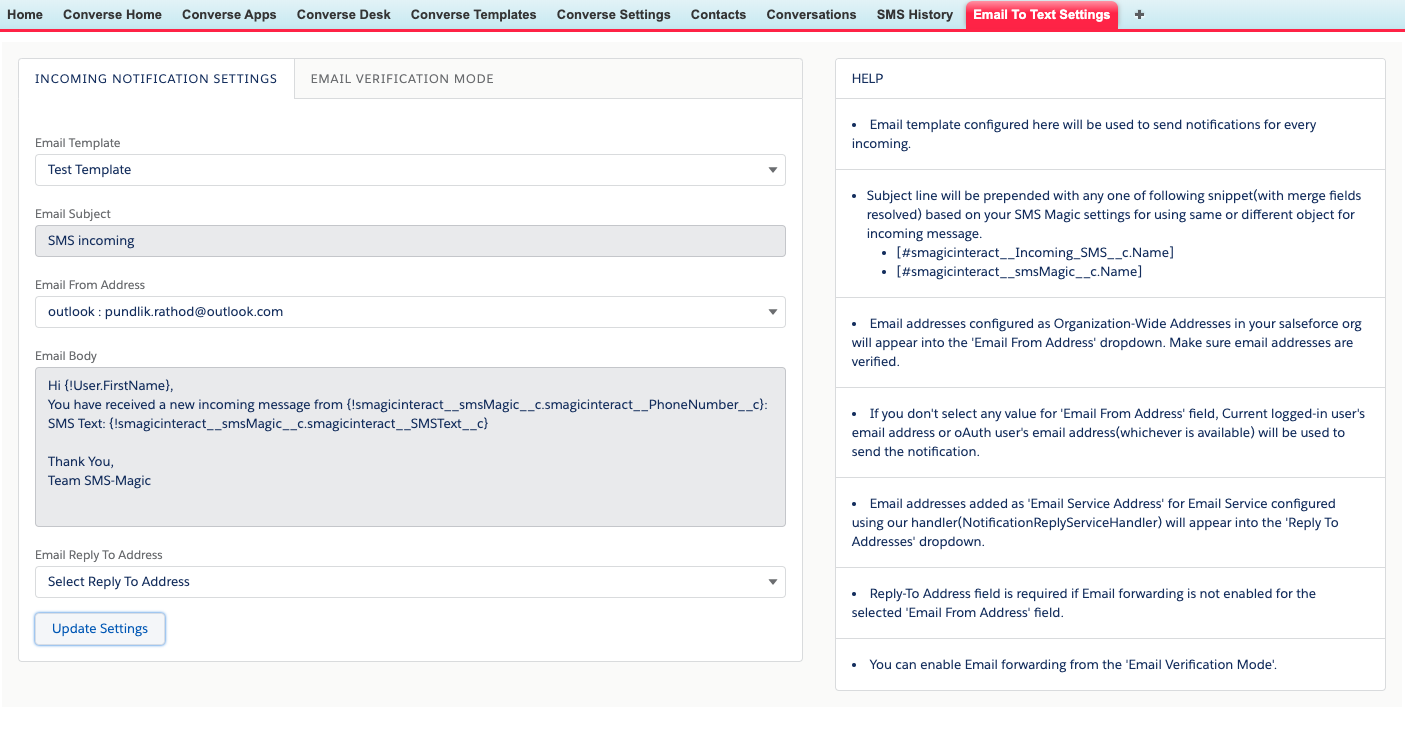Click the '[#smagicinteract__smsMagic__c.Name]' snippet text
Image resolution: width=1405 pixels, height=731 pixels.
tap(1019, 272)
